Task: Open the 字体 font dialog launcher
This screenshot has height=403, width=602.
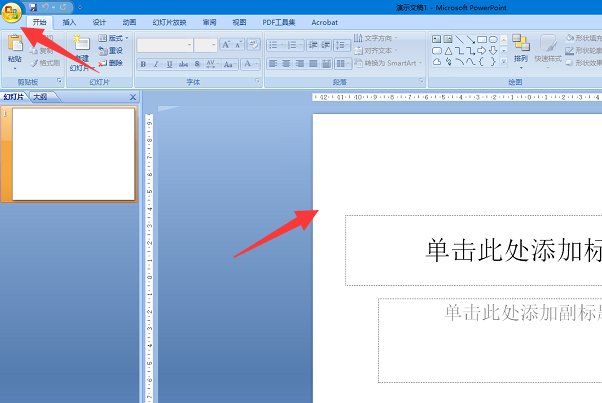Action: 258,81
